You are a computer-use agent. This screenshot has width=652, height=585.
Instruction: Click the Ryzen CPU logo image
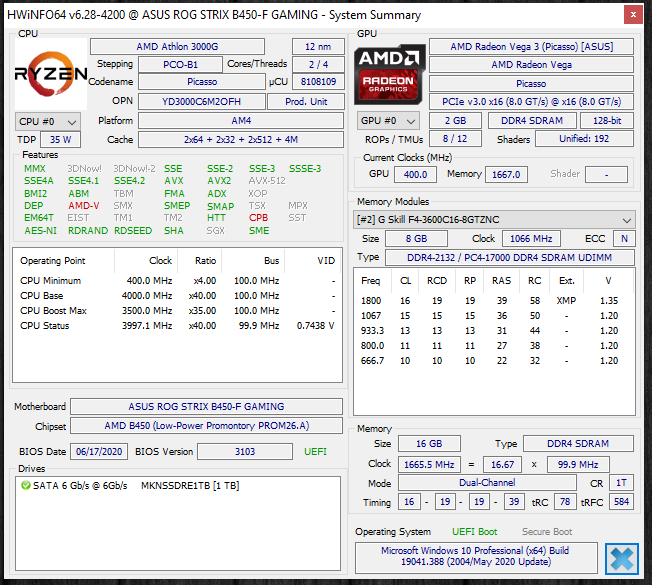coord(51,74)
